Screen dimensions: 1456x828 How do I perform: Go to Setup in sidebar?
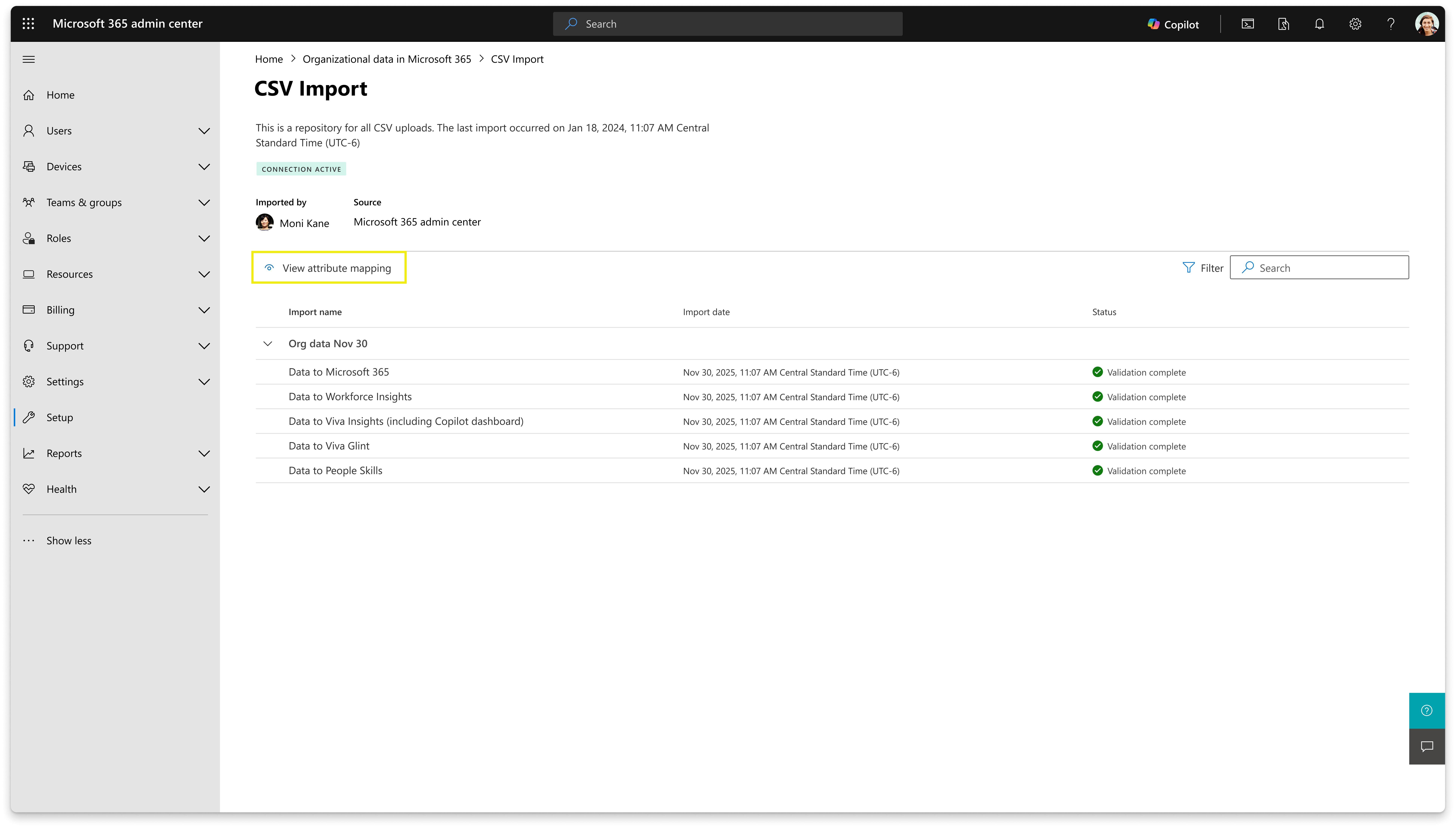pos(60,417)
